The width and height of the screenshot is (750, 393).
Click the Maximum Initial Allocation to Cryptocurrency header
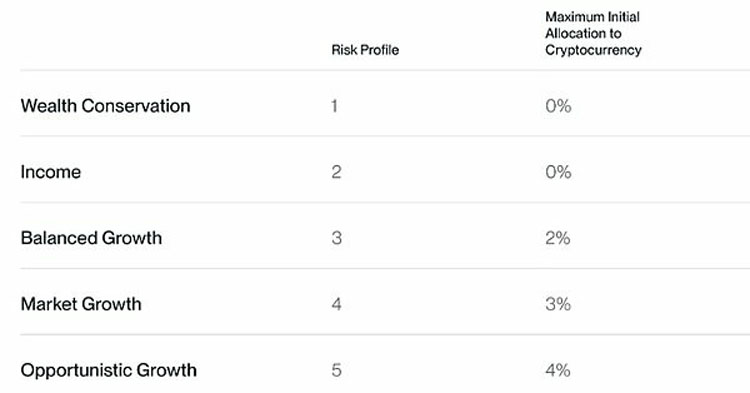pyautogui.click(x=593, y=33)
